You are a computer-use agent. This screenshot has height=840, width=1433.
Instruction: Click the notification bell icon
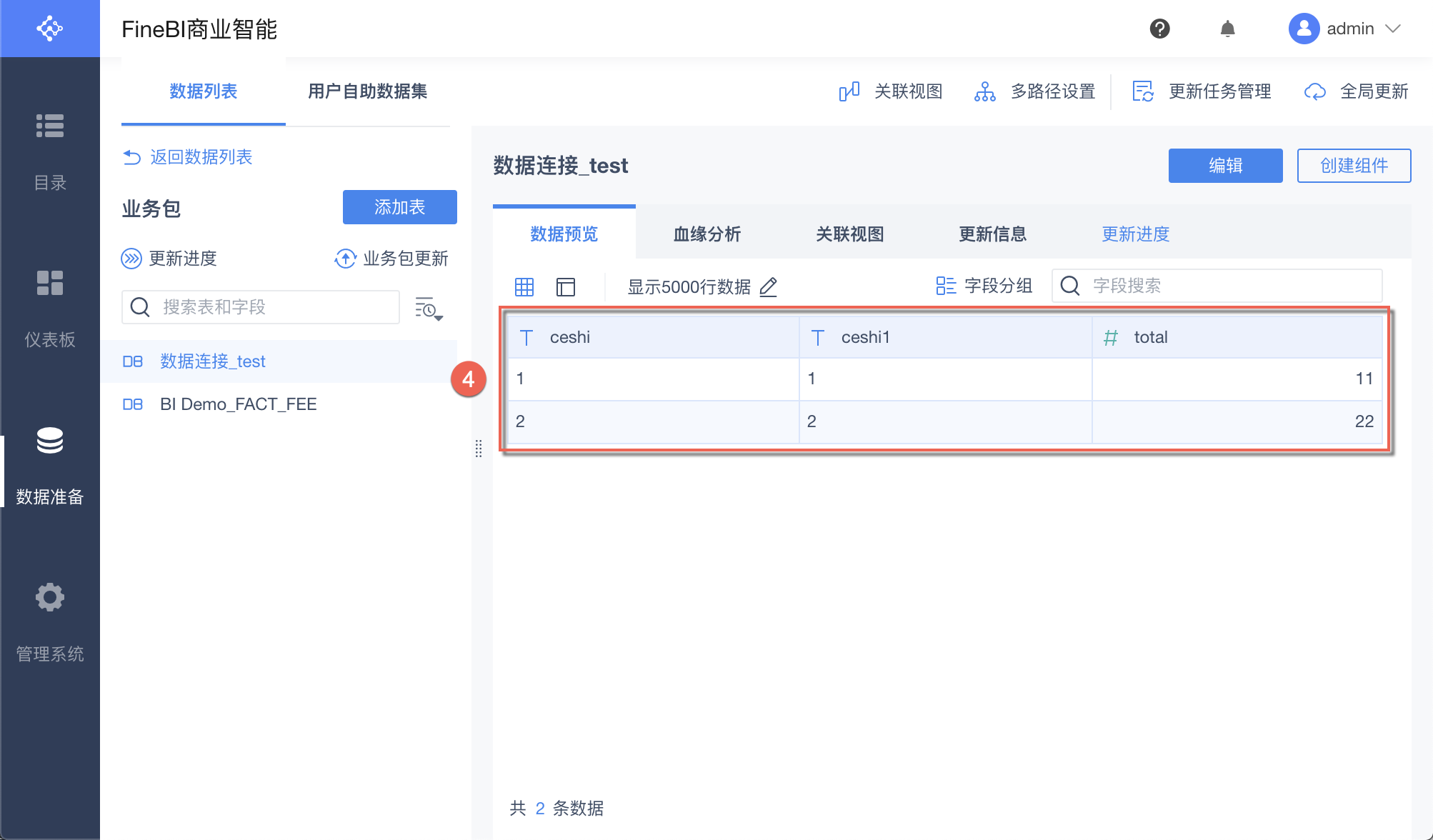click(x=1228, y=29)
